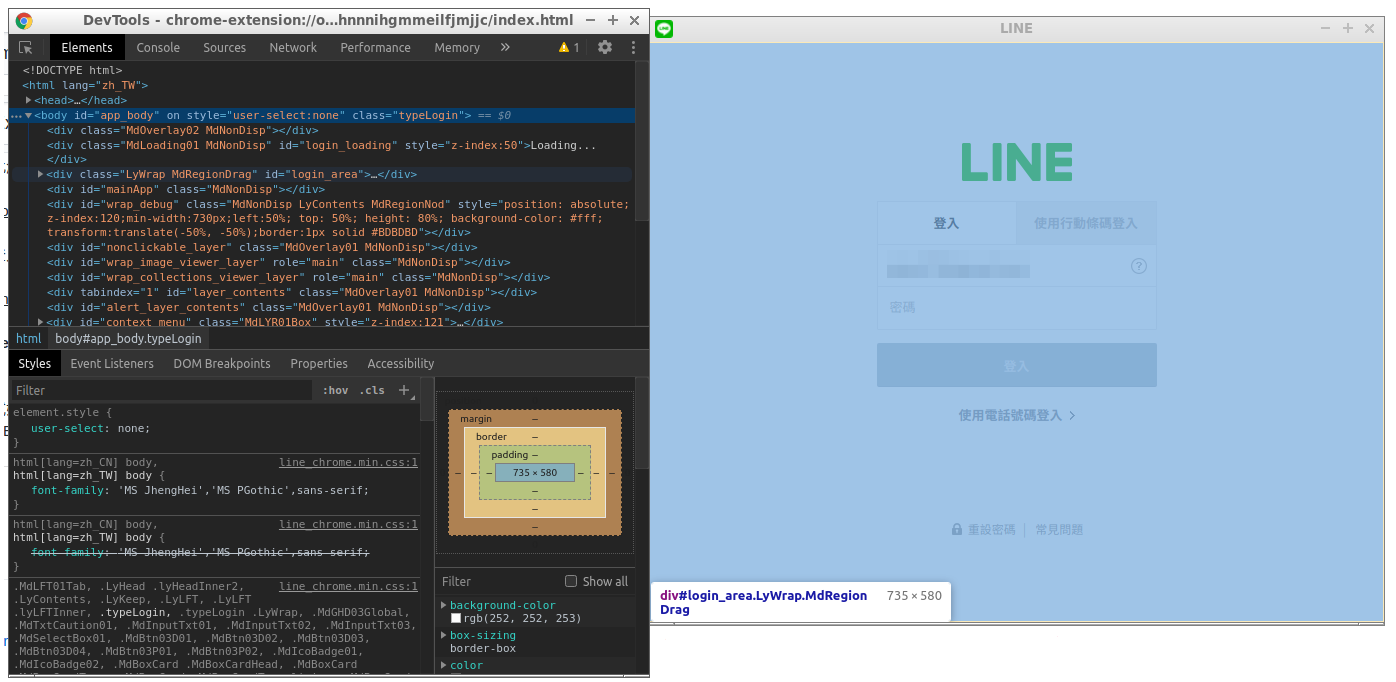Expand the box-sizing computed property
Screen dimensions: 1396x682
(444, 635)
